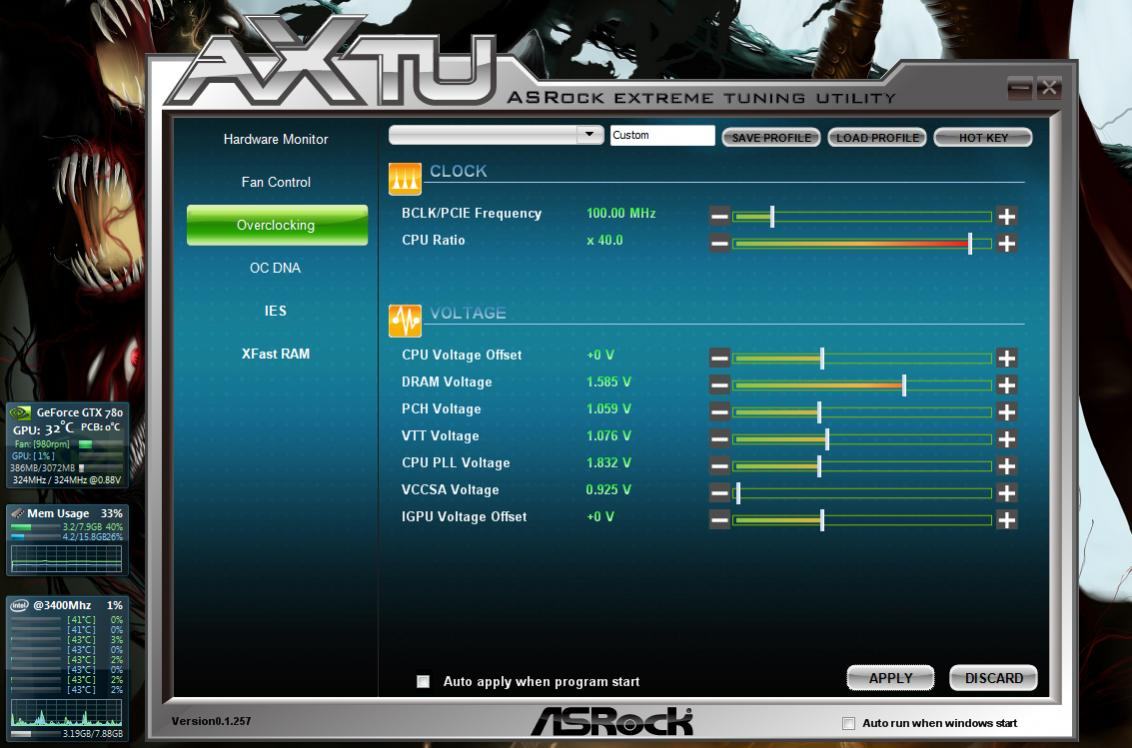This screenshot has width=1132, height=748.
Task: Click the VCCSA Voltage slider handle
Action: pos(738,492)
